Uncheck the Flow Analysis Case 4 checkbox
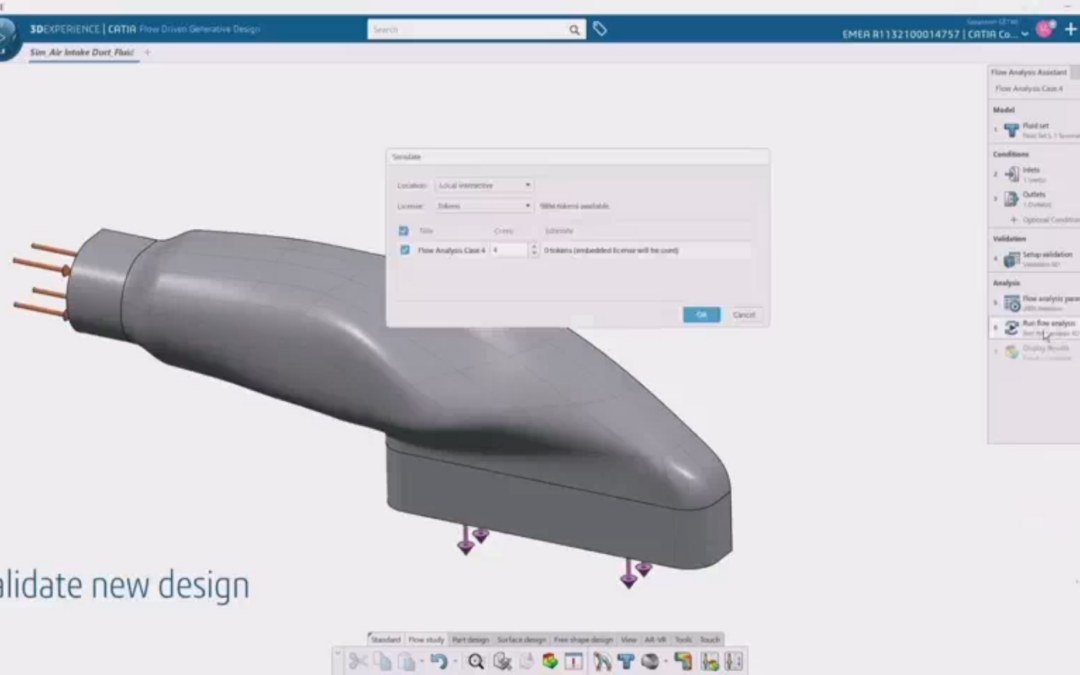 coord(405,250)
